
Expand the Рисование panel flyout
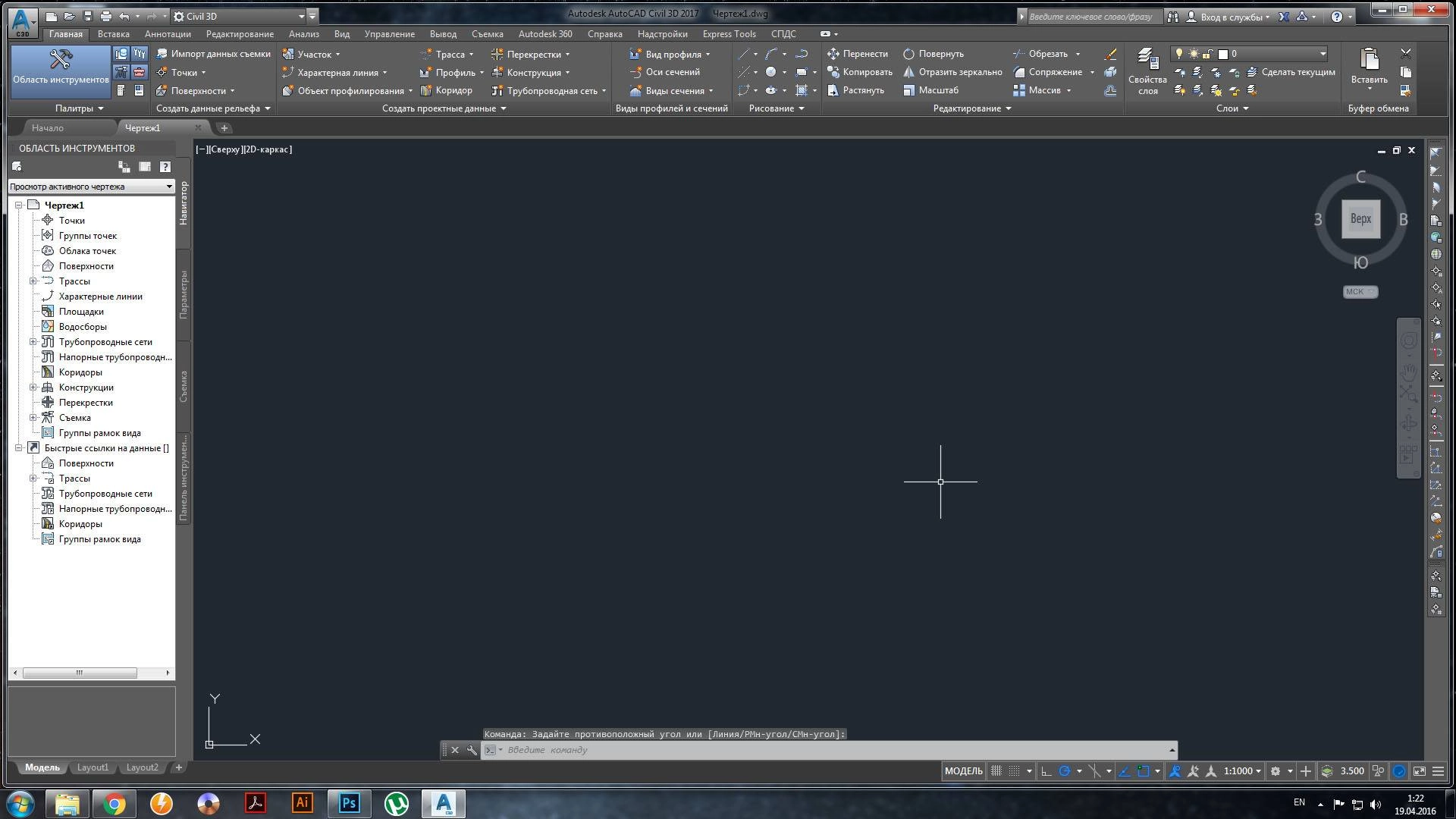point(777,108)
